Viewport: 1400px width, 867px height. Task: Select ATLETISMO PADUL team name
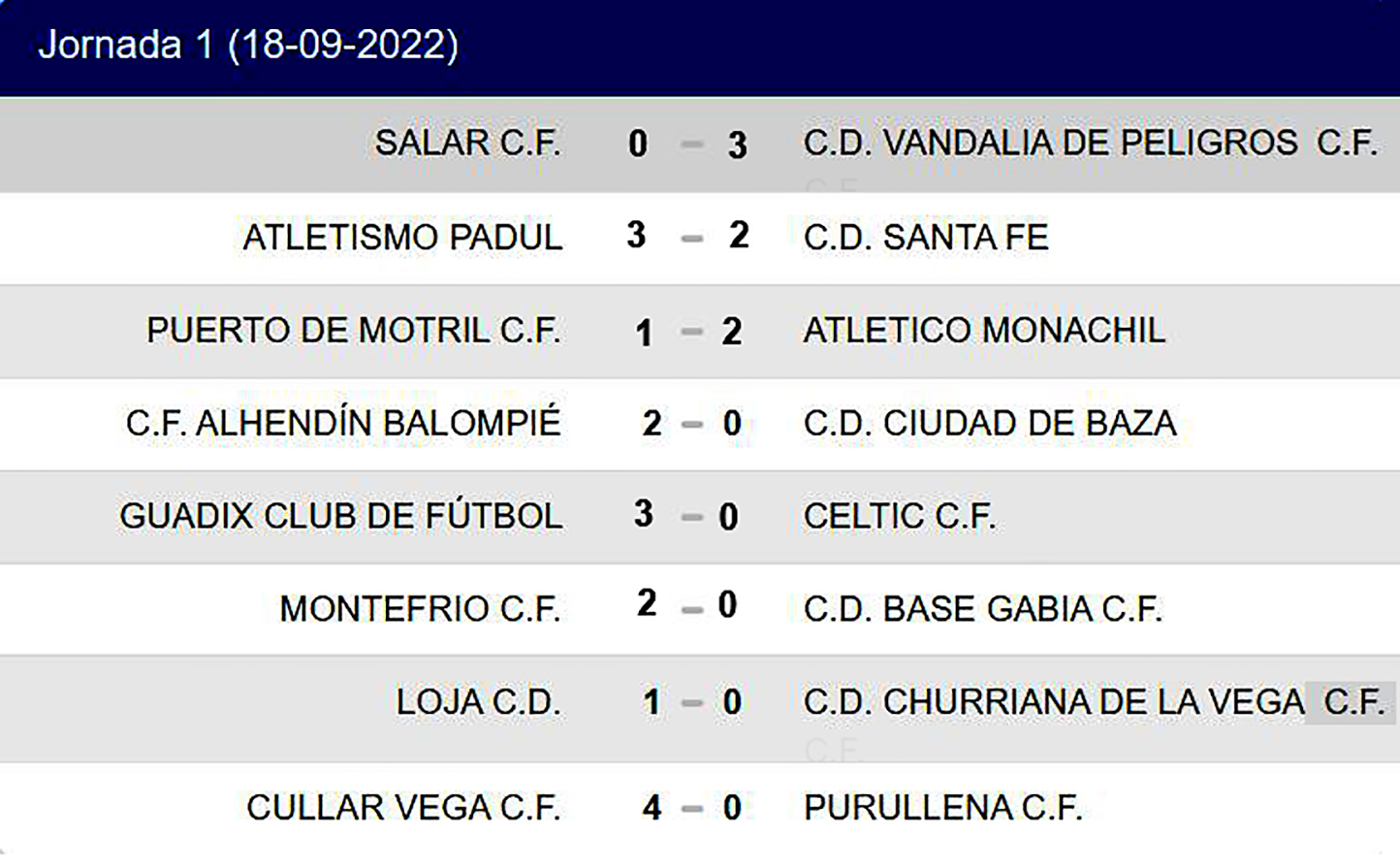(x=402, y=238)
